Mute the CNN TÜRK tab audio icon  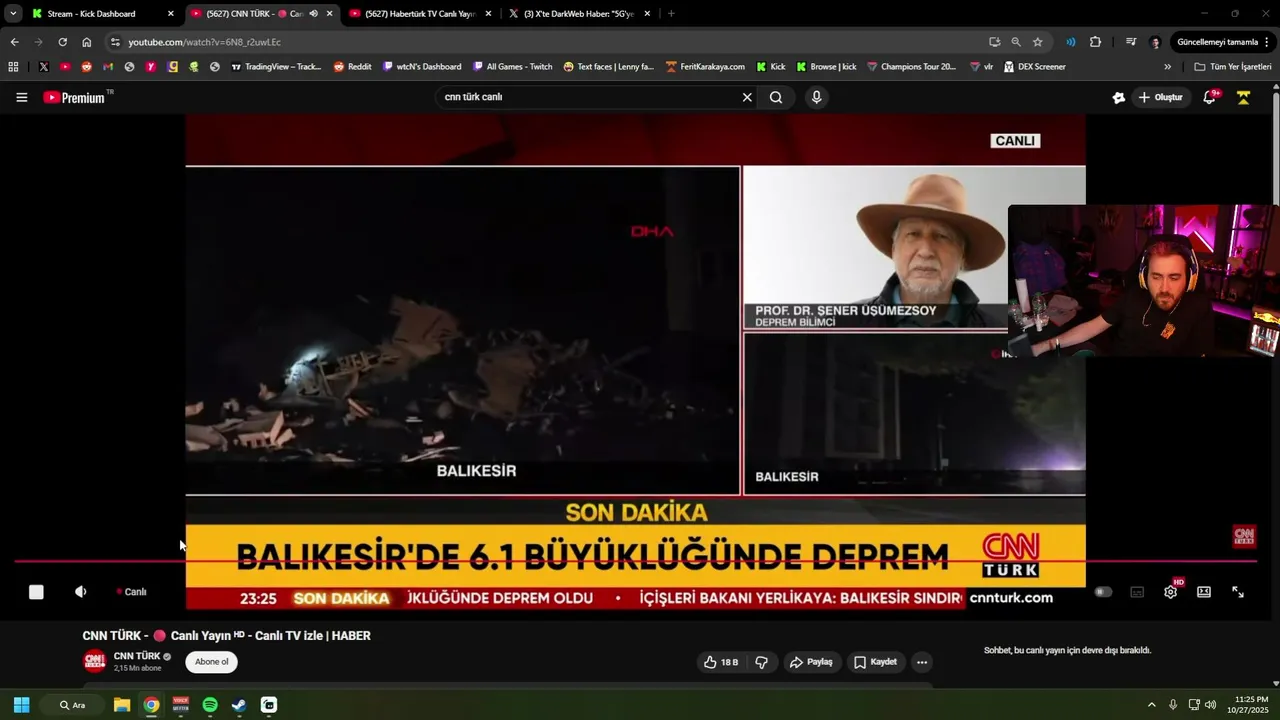pos(313,14)
